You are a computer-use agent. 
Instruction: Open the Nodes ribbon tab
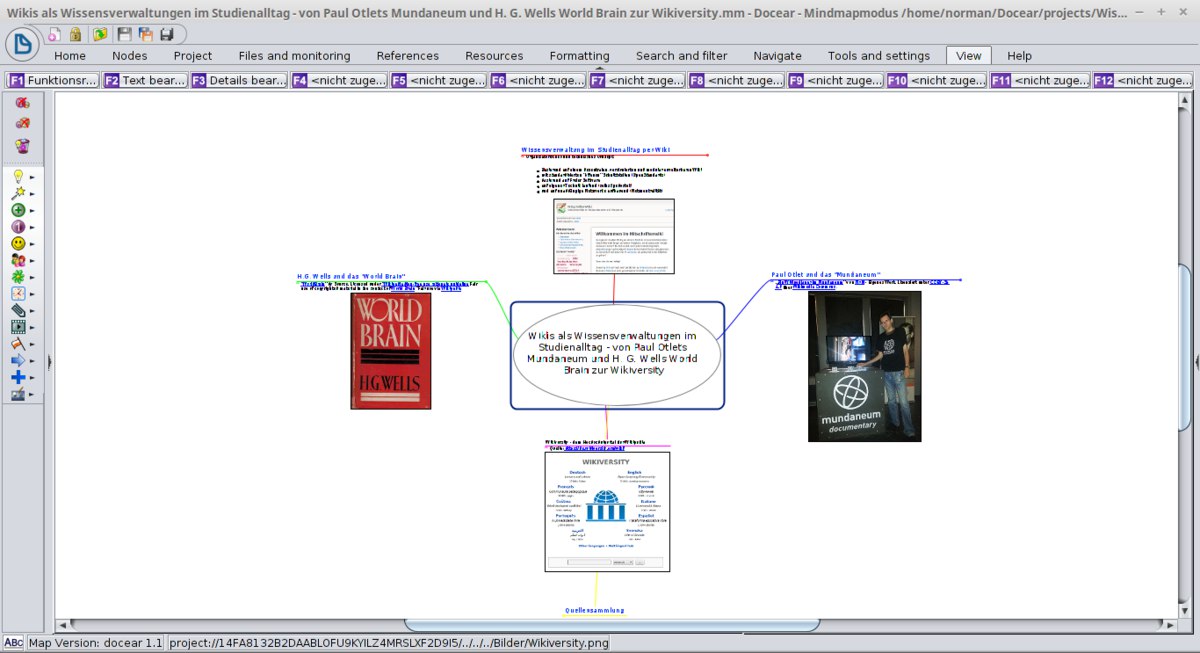click(130, 56)
